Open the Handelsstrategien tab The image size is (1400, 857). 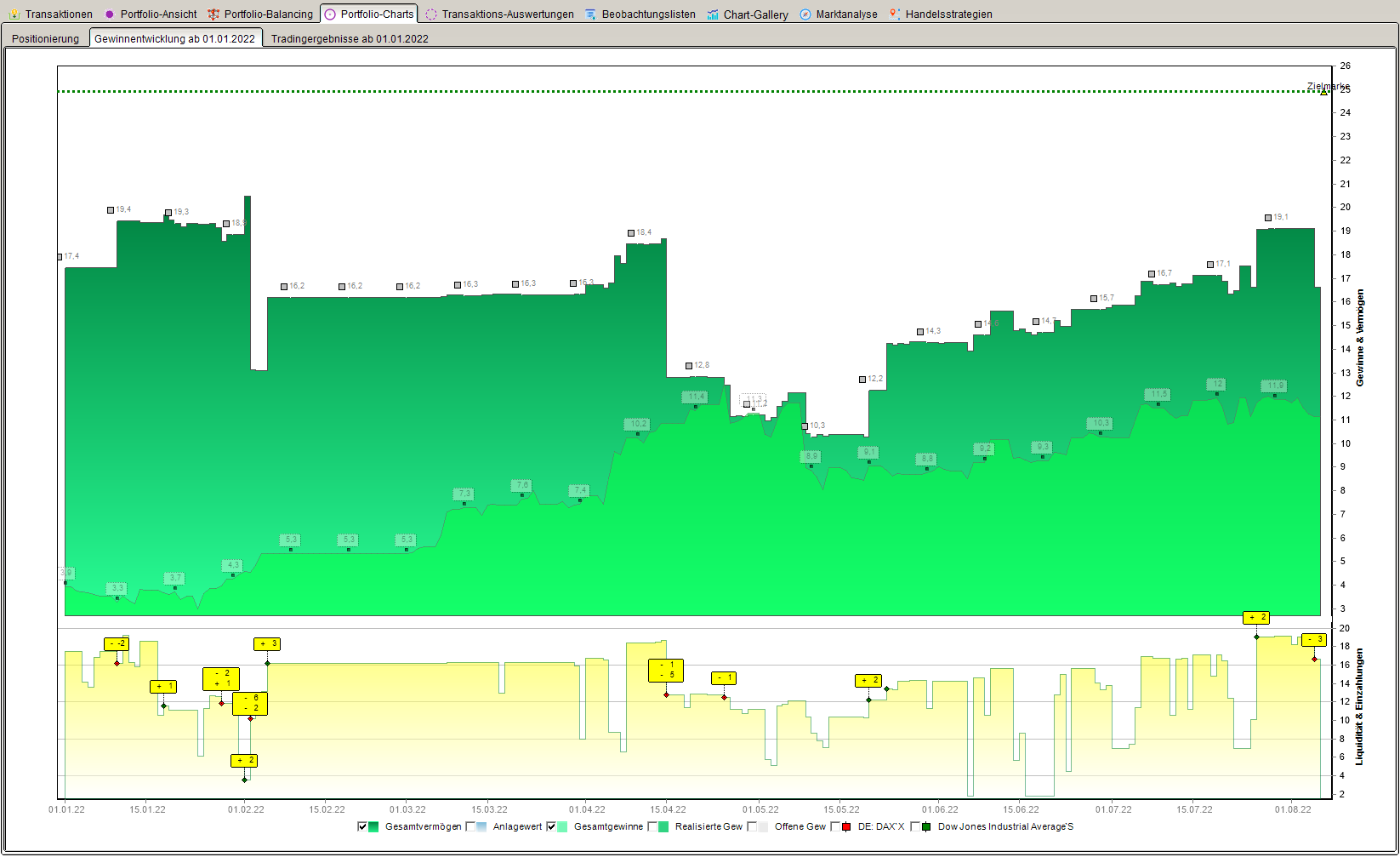pyautogui.click(x=941, y=14)
